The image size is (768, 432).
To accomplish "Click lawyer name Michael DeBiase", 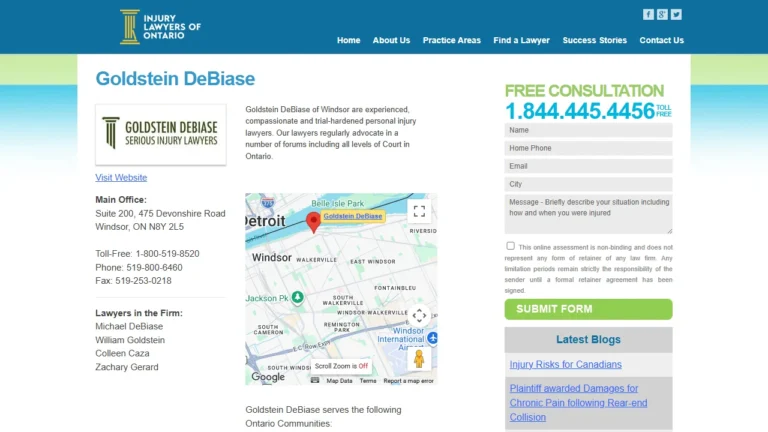I will point(129,326).
